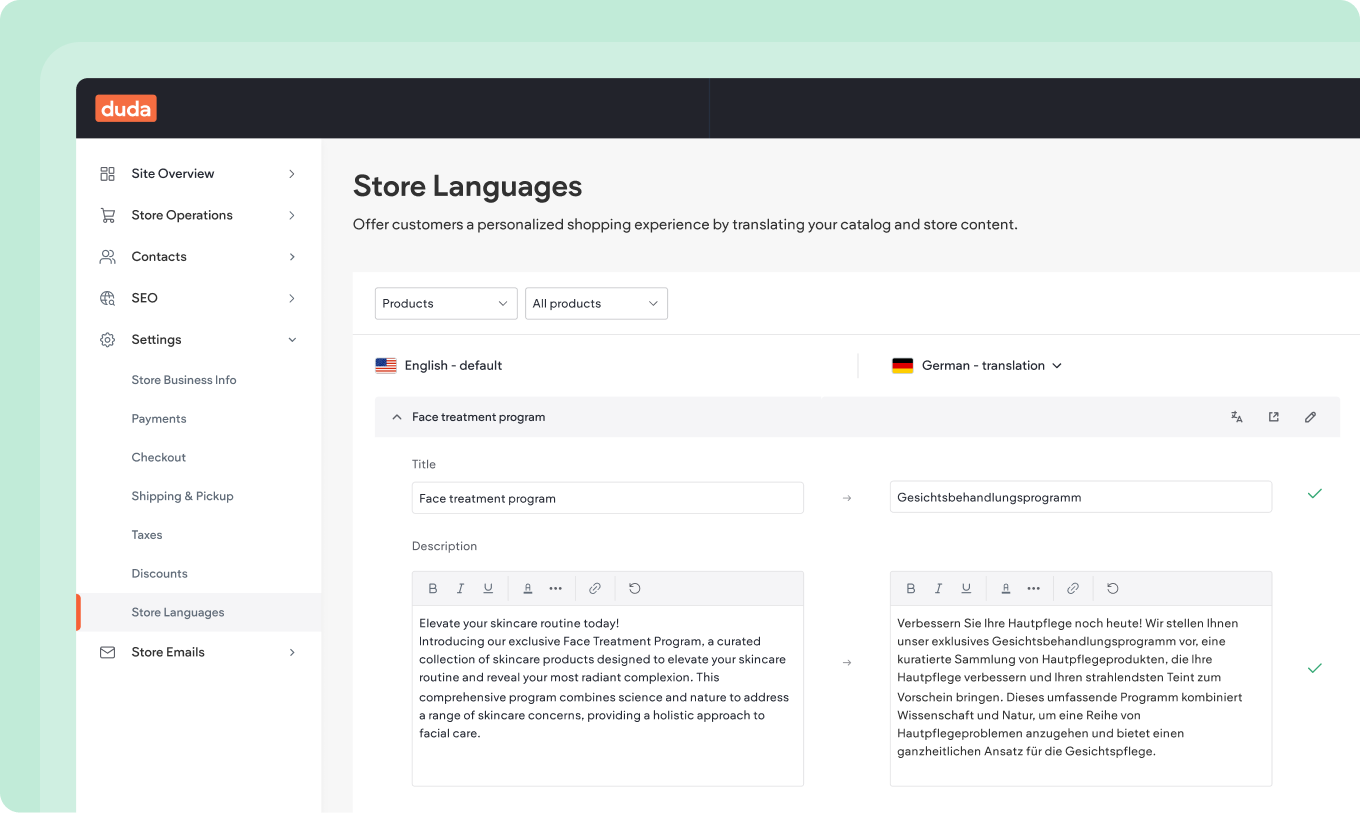This screenshot has width=1360, height=813.
Task: Apply italic in the German description toolbar
Action: click(x=938, y=588)
